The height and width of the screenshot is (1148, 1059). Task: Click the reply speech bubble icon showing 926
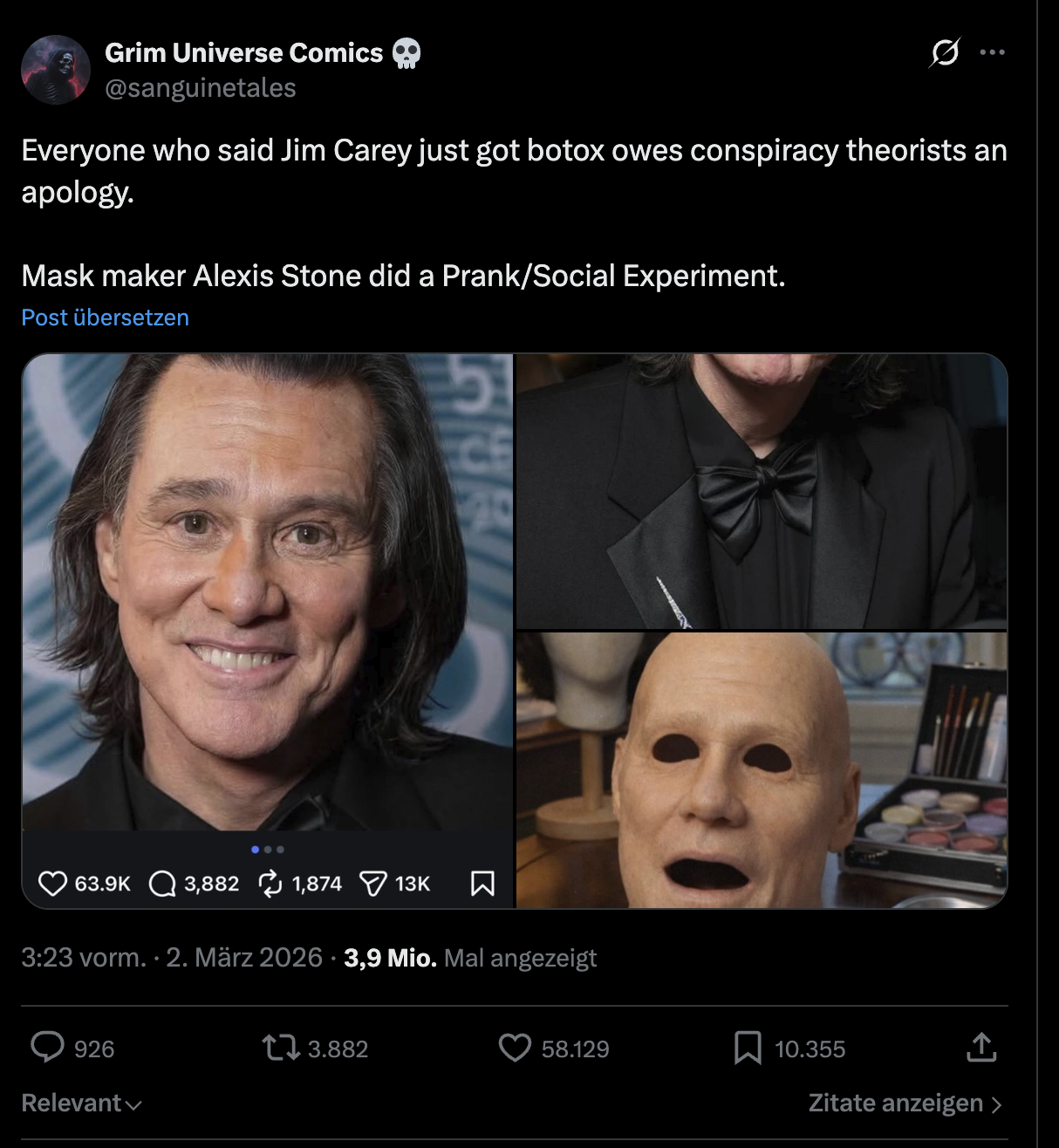pyautogui.click(x=48, y=1047)
